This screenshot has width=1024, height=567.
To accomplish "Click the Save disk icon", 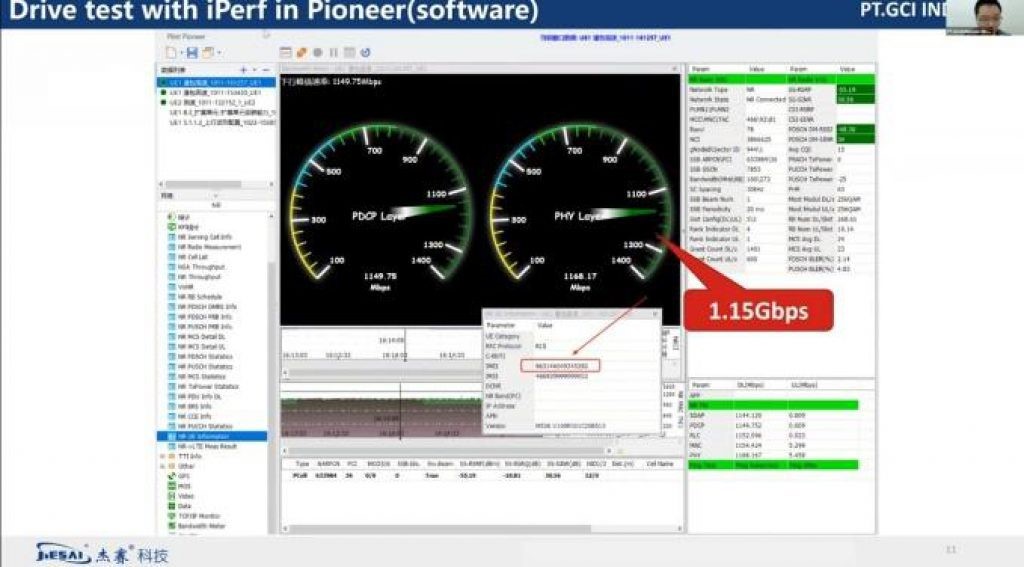I will click(193, 52).
